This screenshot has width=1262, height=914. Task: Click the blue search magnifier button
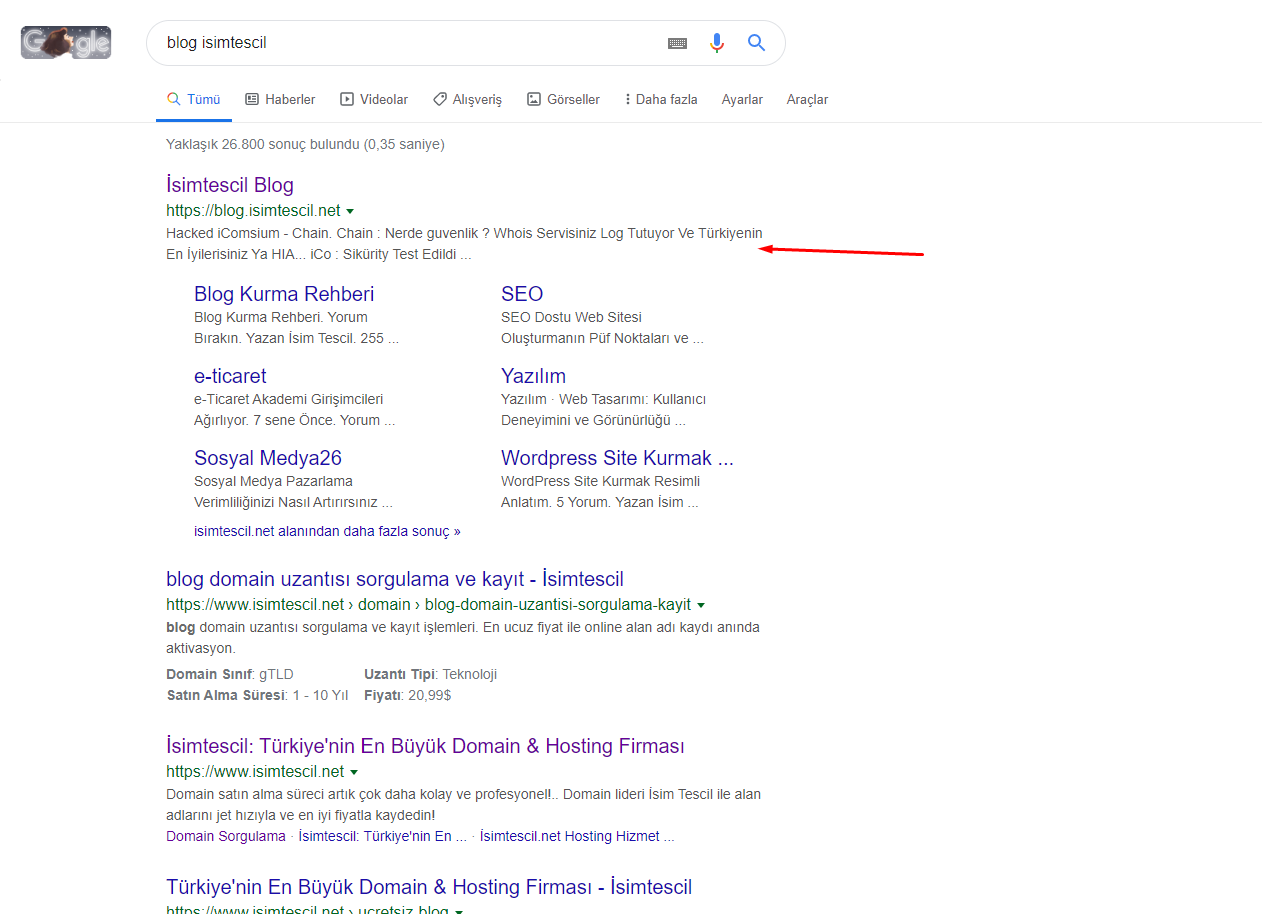(757, 43)
